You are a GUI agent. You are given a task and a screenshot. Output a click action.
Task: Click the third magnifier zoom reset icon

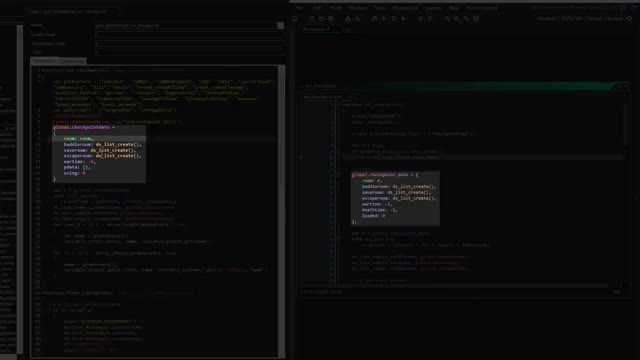pyautogui.click(x=466, y=19)
